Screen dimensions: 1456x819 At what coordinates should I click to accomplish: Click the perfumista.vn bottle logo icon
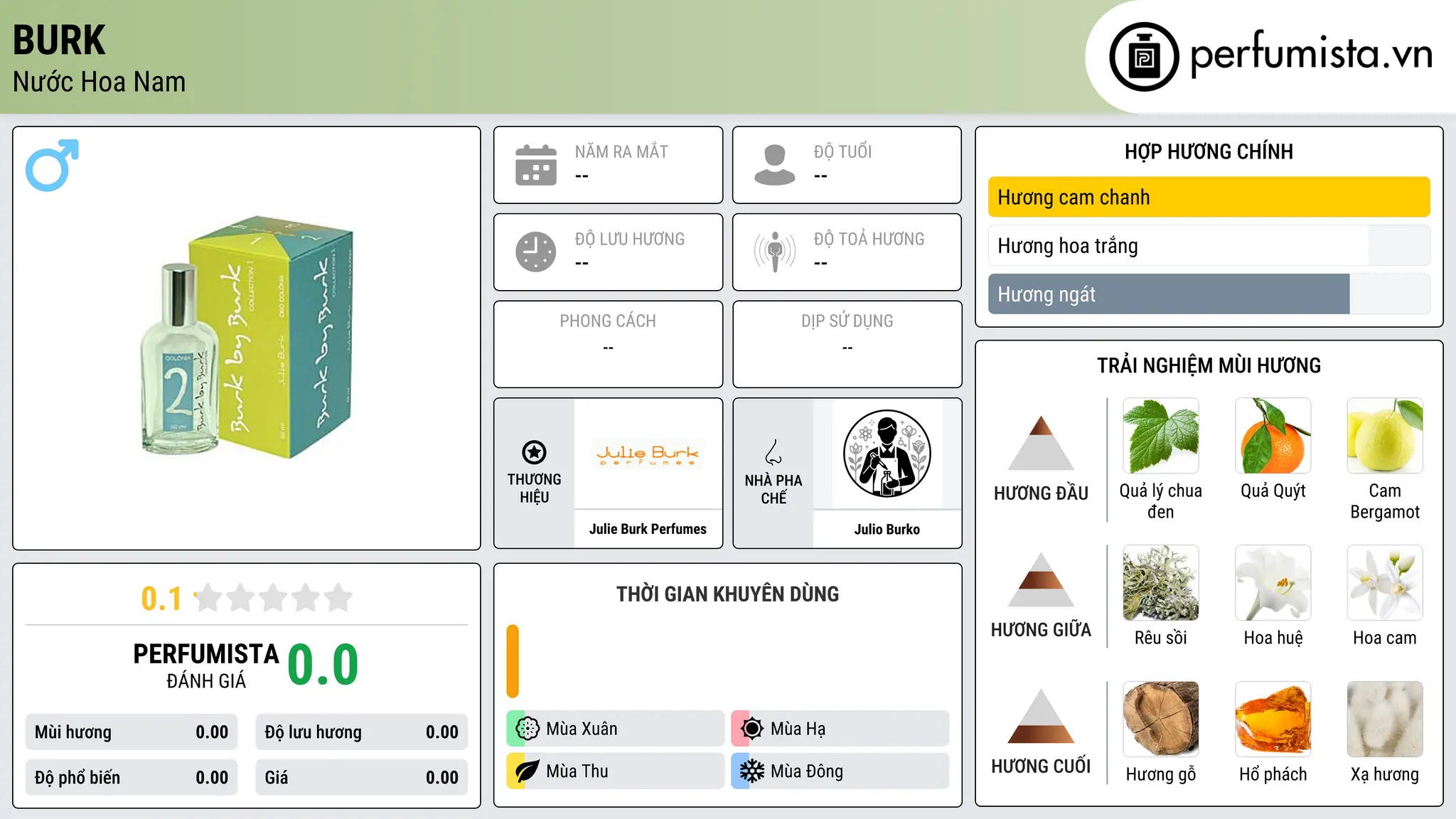click(1144, 57)
